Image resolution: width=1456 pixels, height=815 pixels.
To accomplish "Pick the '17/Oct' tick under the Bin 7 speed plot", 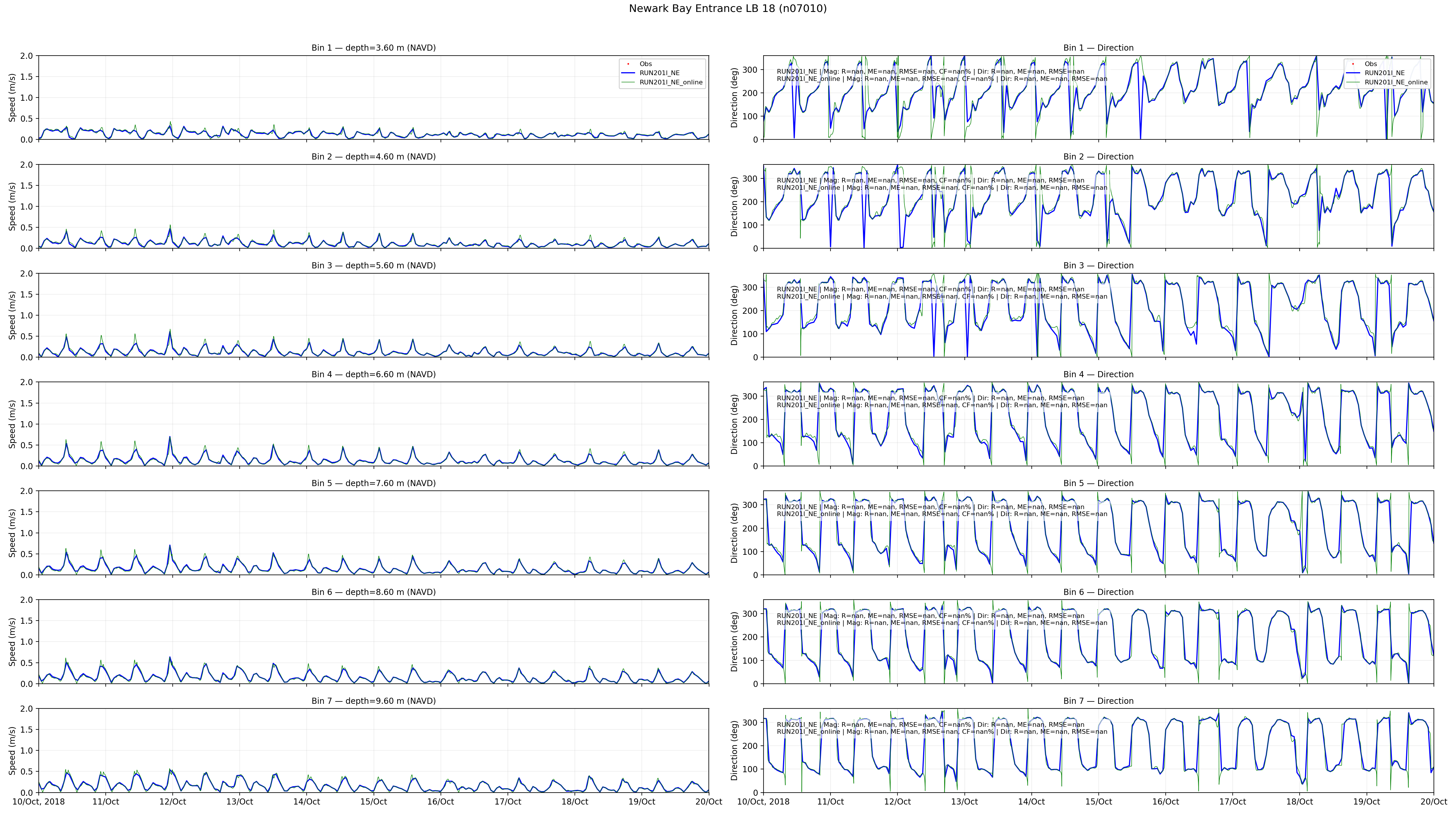I will tap(508, 802).
